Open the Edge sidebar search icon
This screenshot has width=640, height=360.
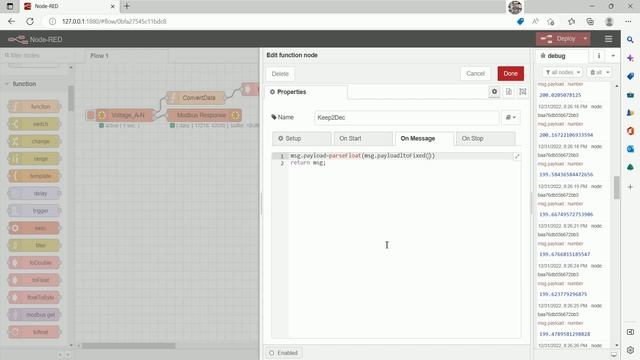point(630,40)
